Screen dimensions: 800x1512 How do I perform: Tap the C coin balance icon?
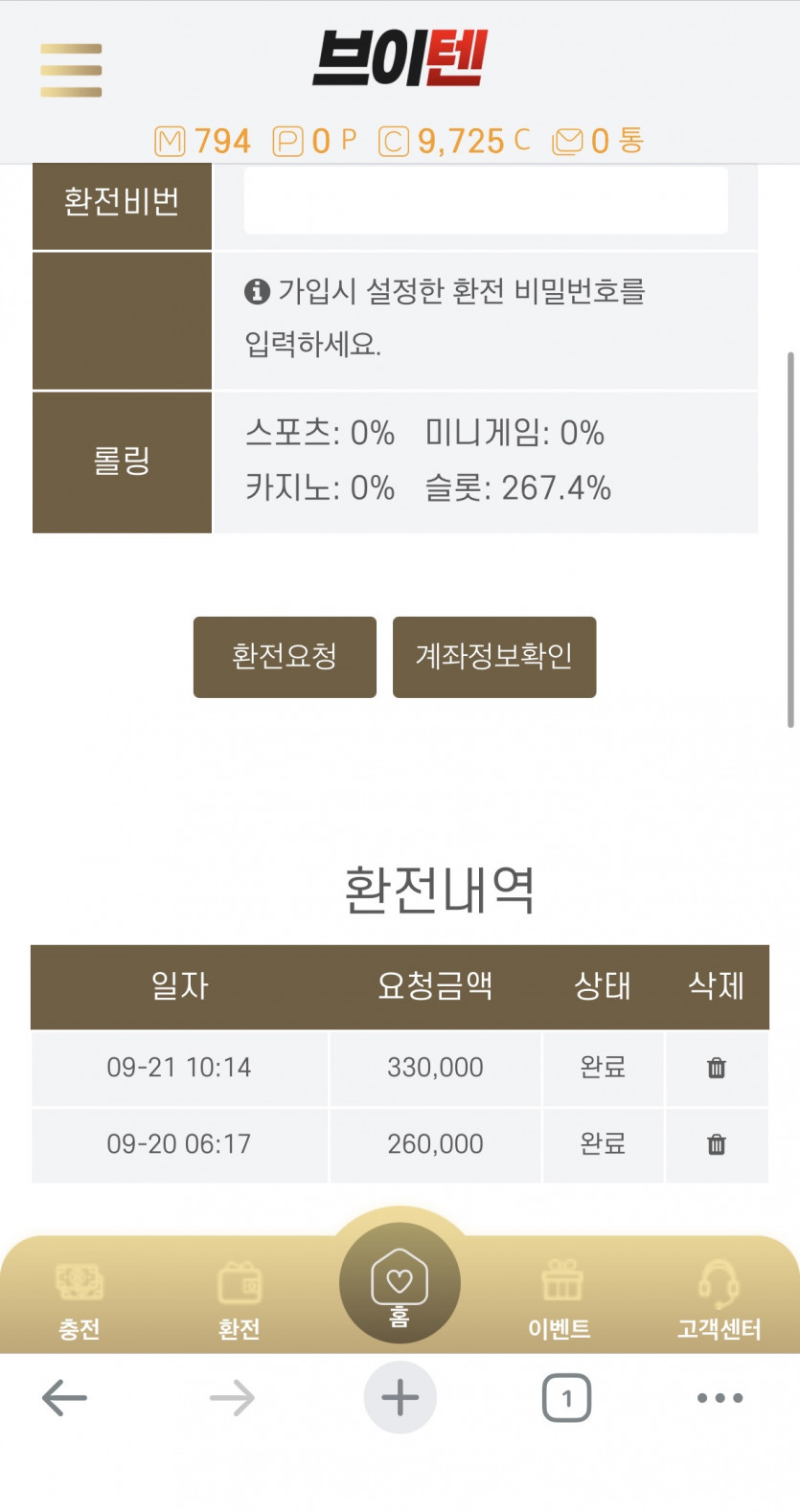pyautogui.click(x=394, y=142)
